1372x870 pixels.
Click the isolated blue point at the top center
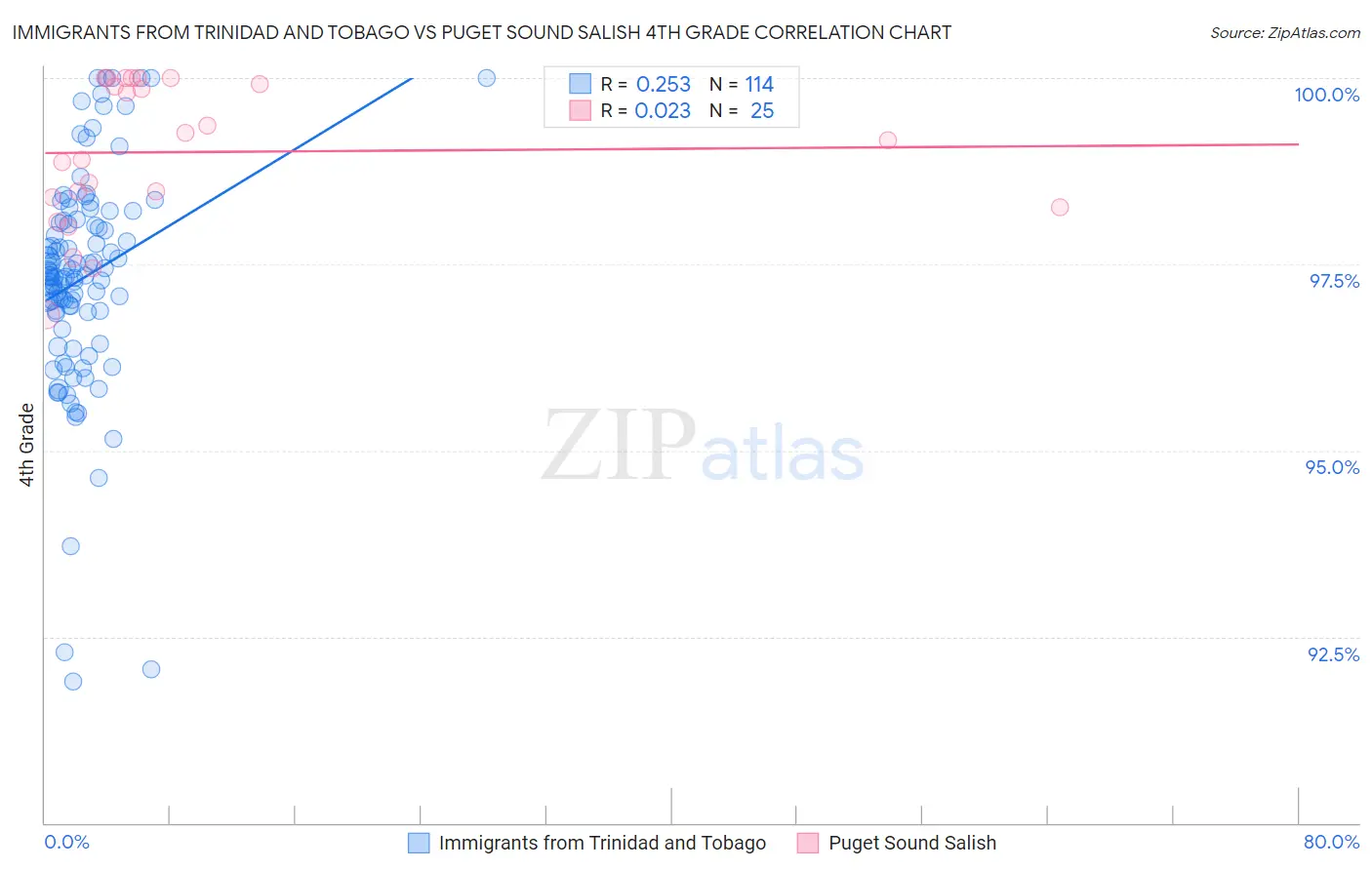point(487,78)
